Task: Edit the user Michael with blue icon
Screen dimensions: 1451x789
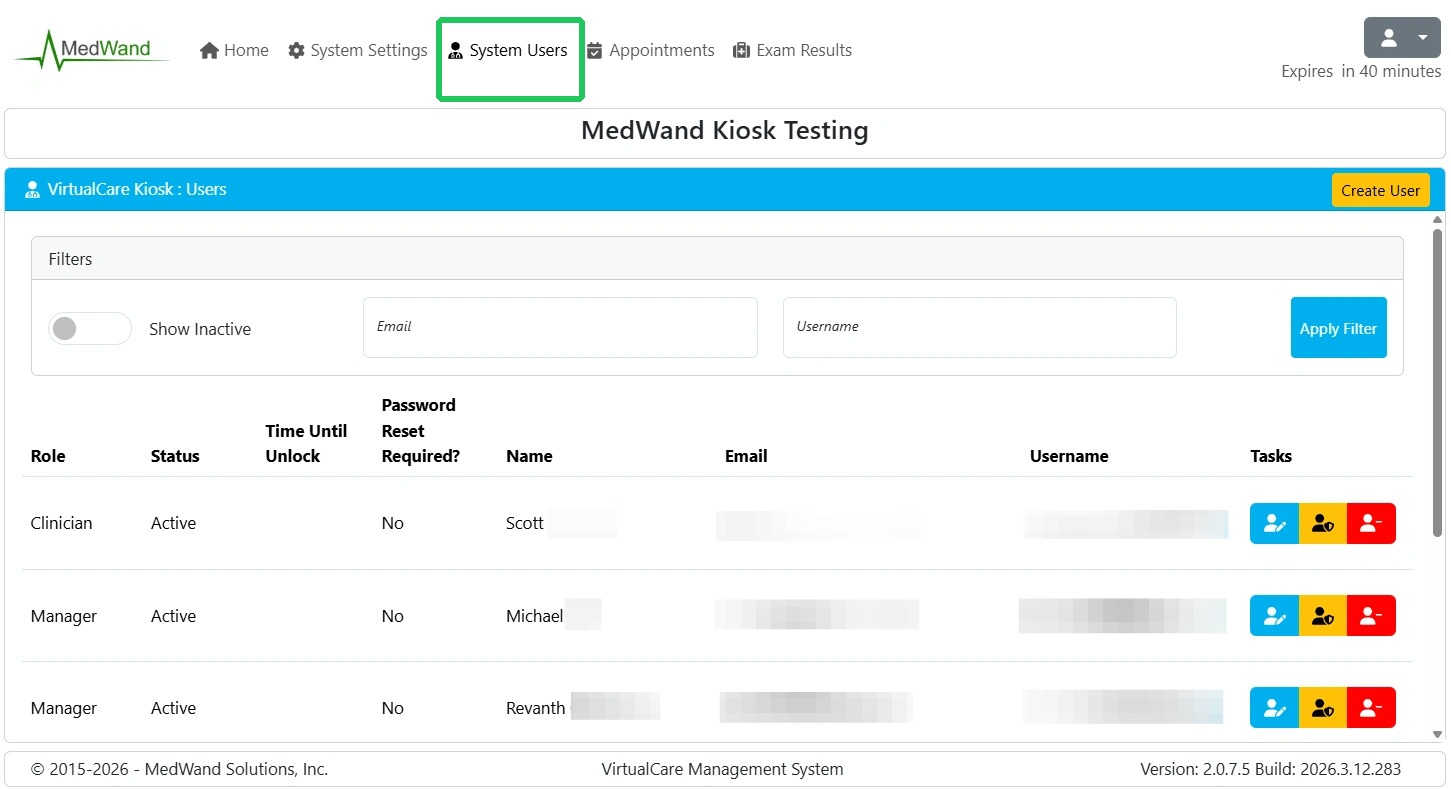Action: click(1274, 616)
